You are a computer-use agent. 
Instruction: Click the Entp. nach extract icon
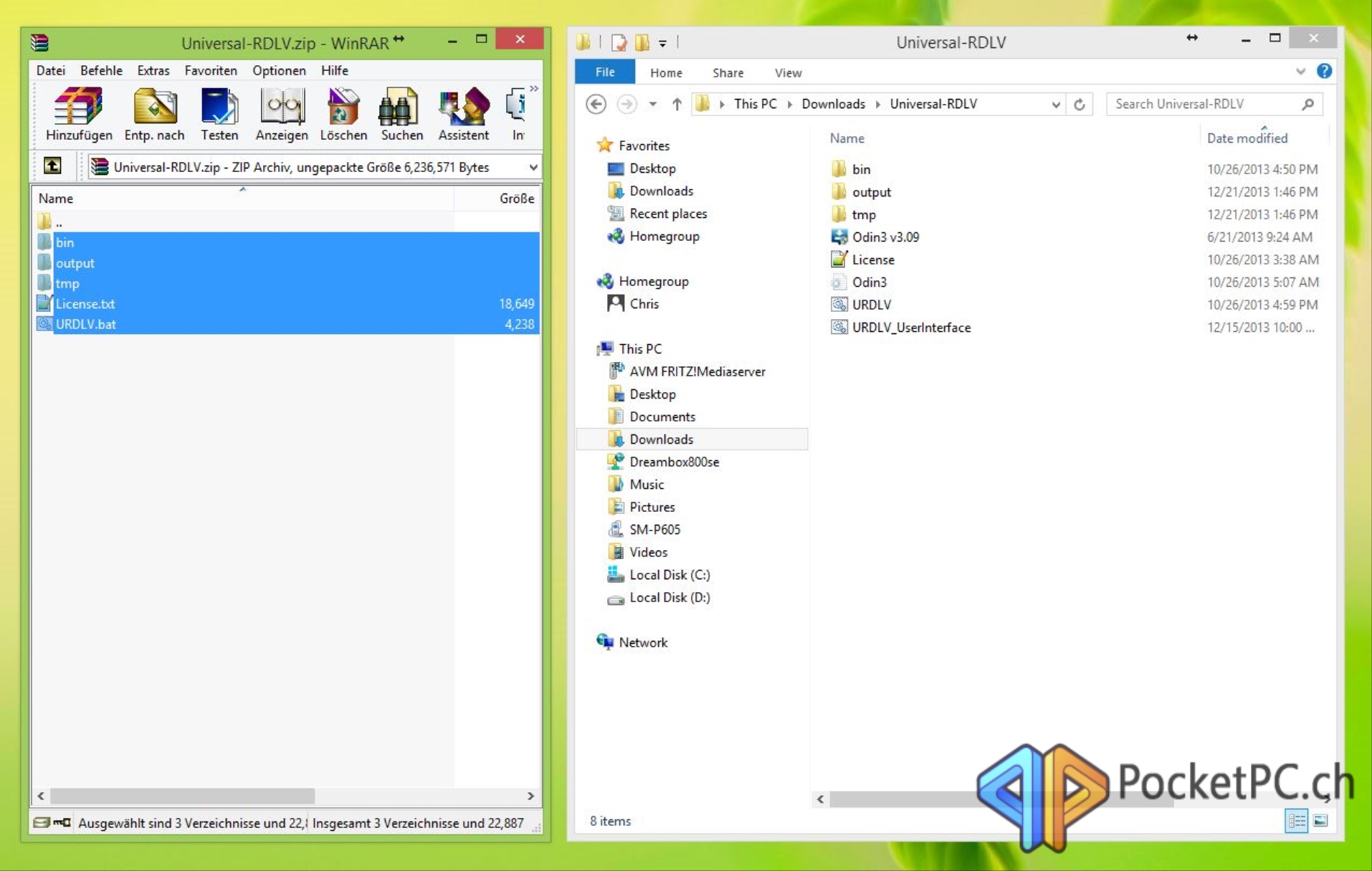click(154, 113)
